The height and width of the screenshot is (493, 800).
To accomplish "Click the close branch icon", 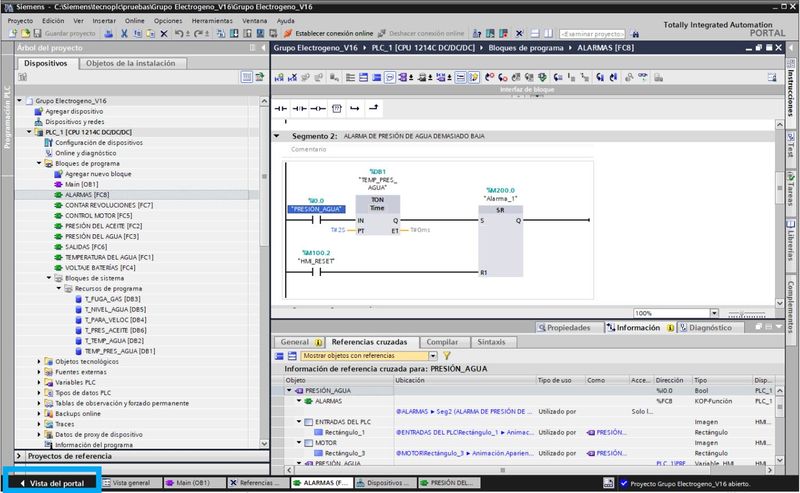I will coord(374,108).
